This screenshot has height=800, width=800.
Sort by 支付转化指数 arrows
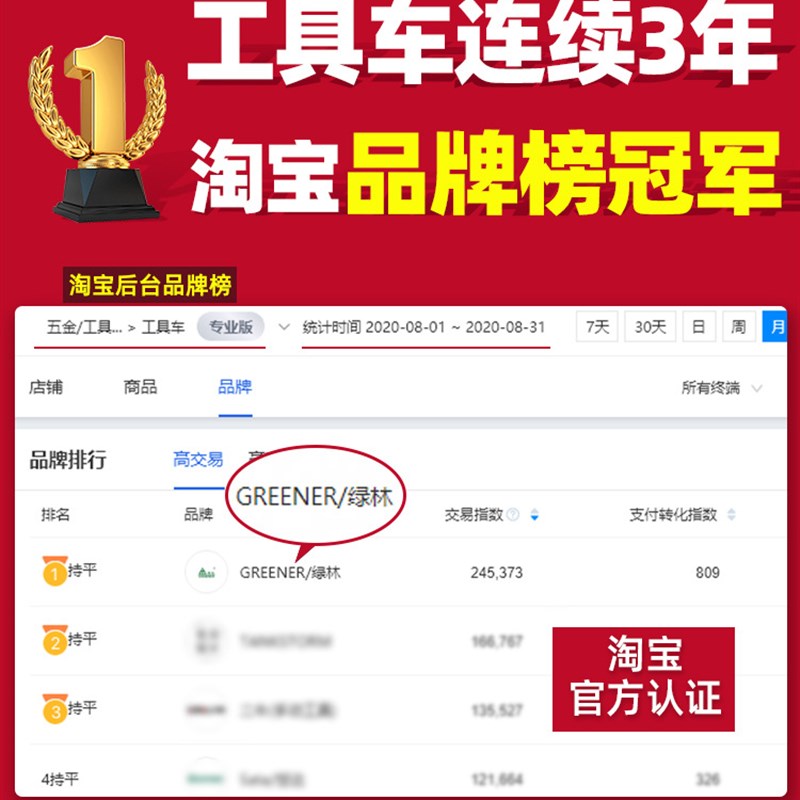pos(731,514)
